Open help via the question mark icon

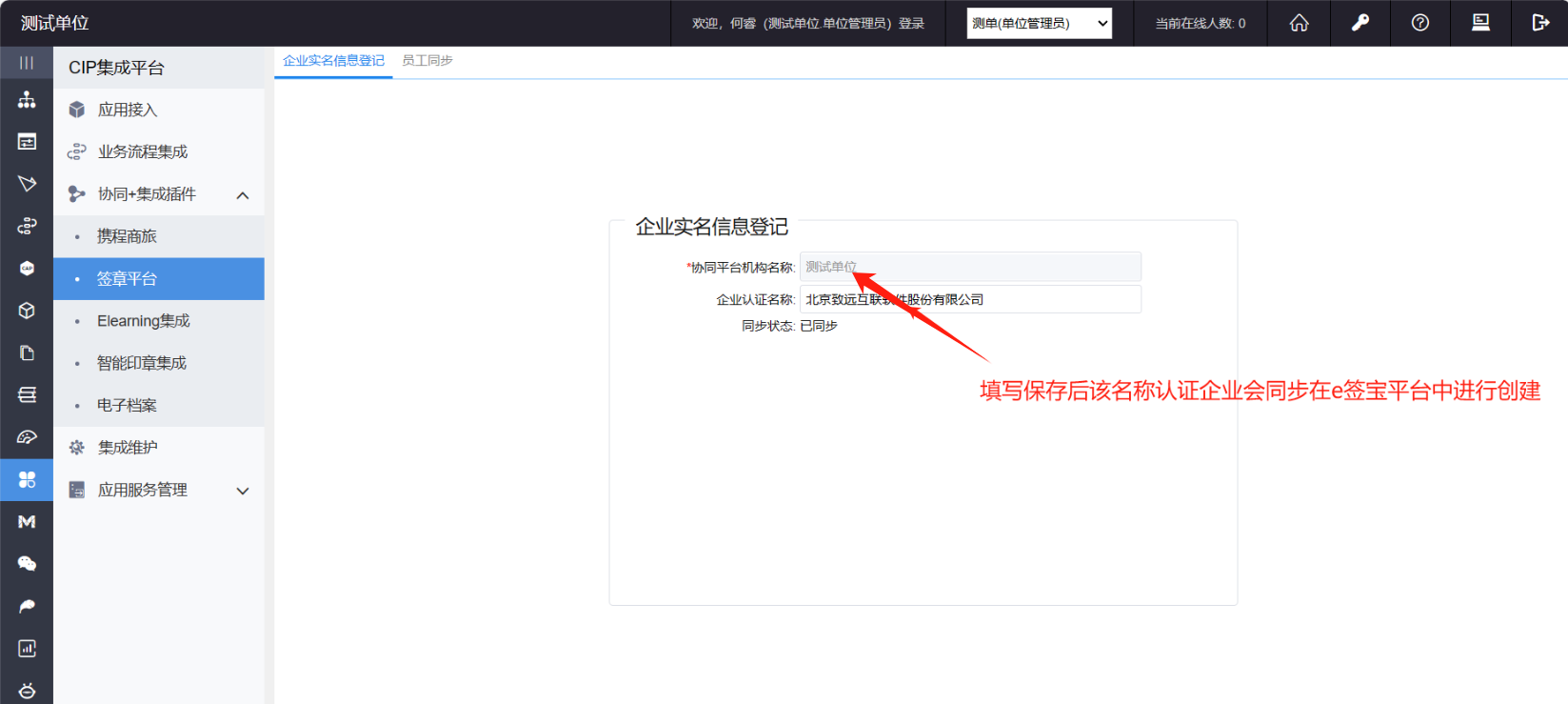coord(1420,23)
